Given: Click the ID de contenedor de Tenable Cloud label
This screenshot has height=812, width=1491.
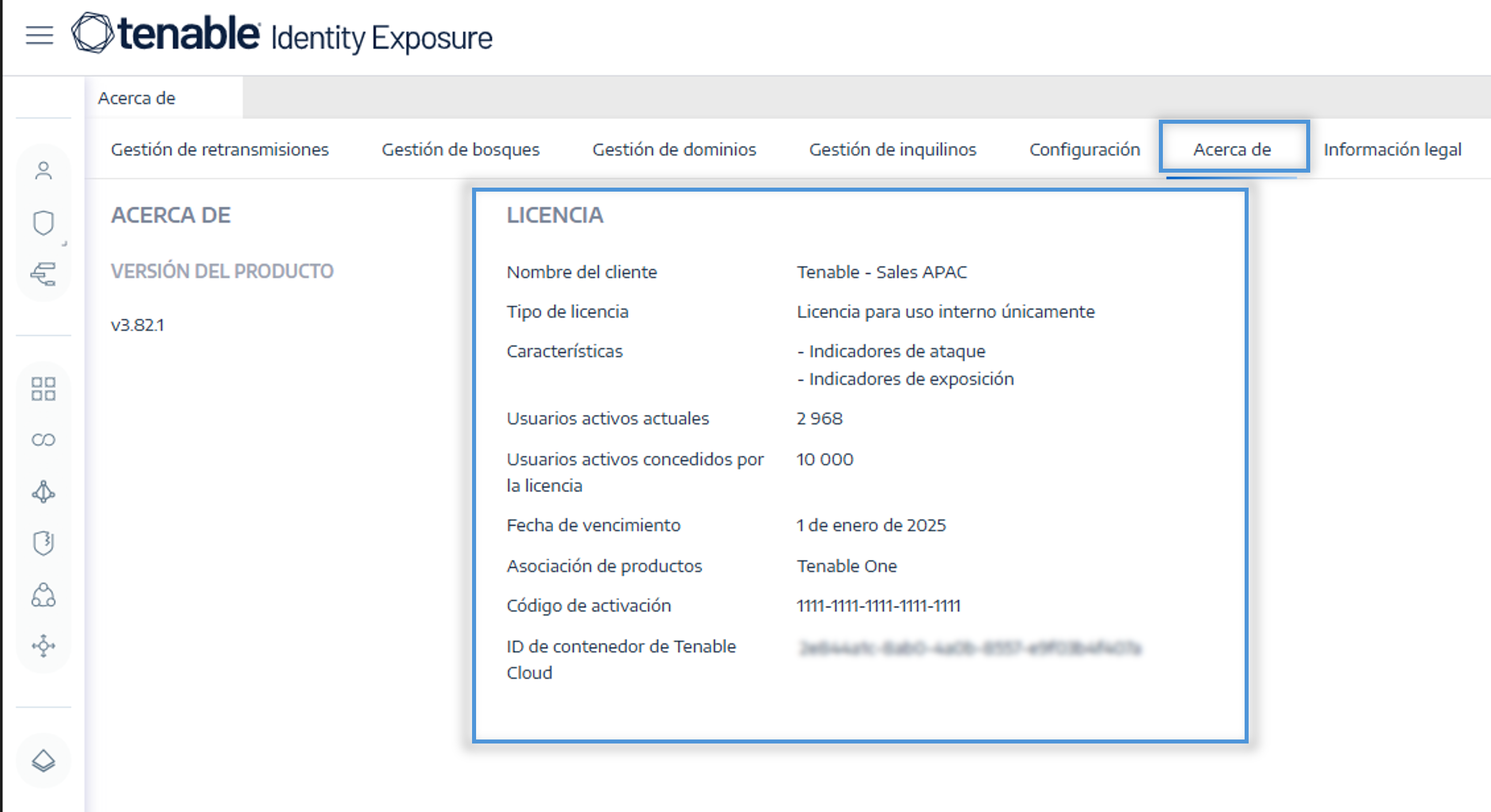Looking at the screenshot, I should 621,659.
